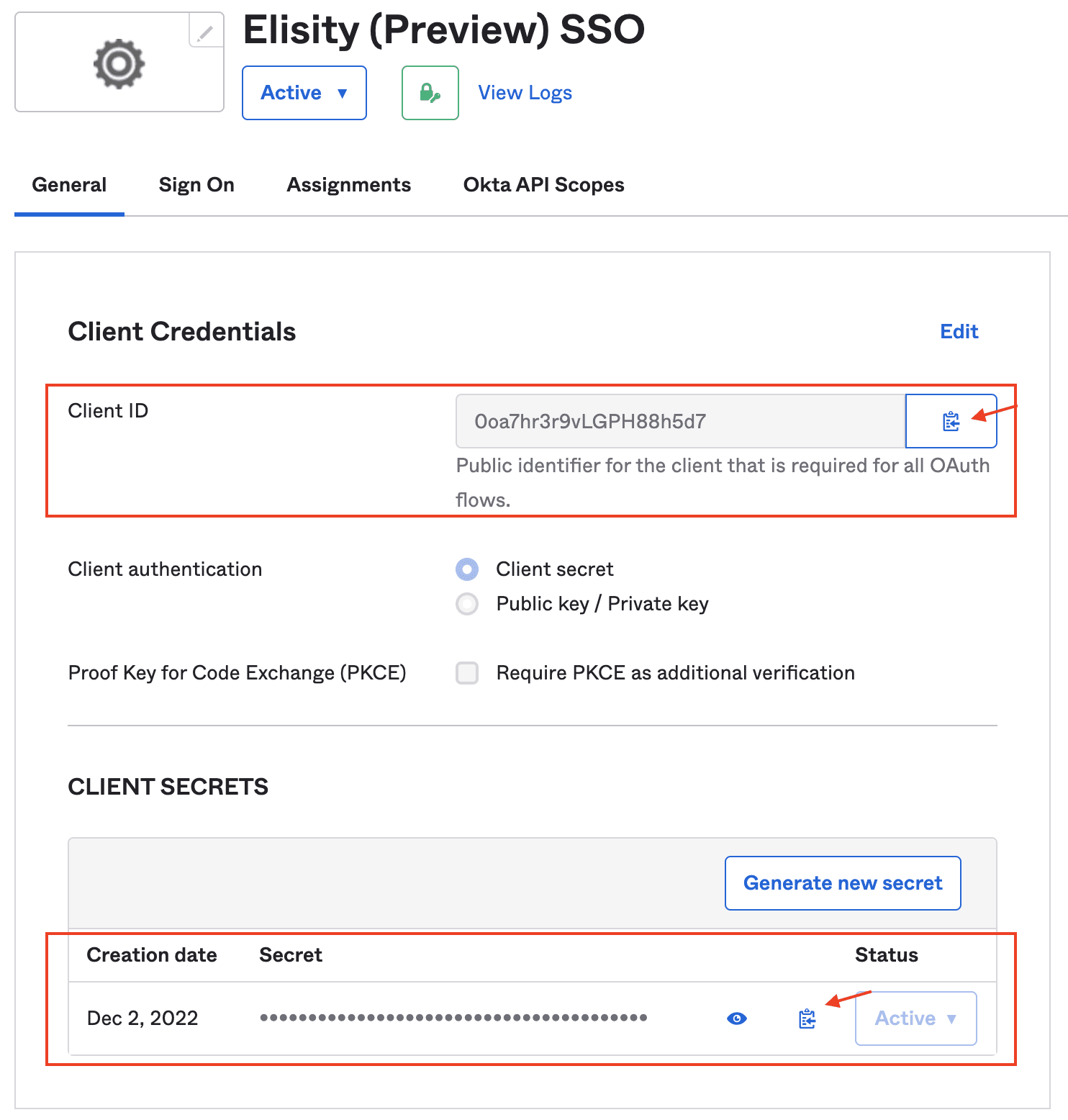Image resolution: width=1068 pixels, height=1120 pixels.
Task: Click Generate new secret button
Action: coord(842,883)
